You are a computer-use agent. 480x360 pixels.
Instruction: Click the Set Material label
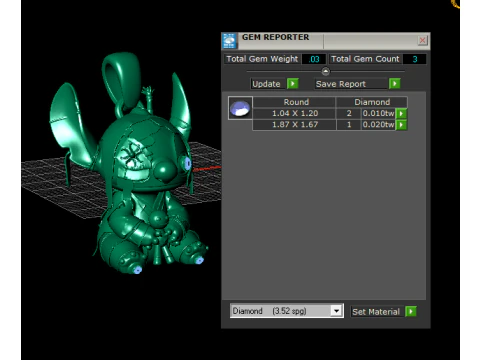[x=376, y=312]
